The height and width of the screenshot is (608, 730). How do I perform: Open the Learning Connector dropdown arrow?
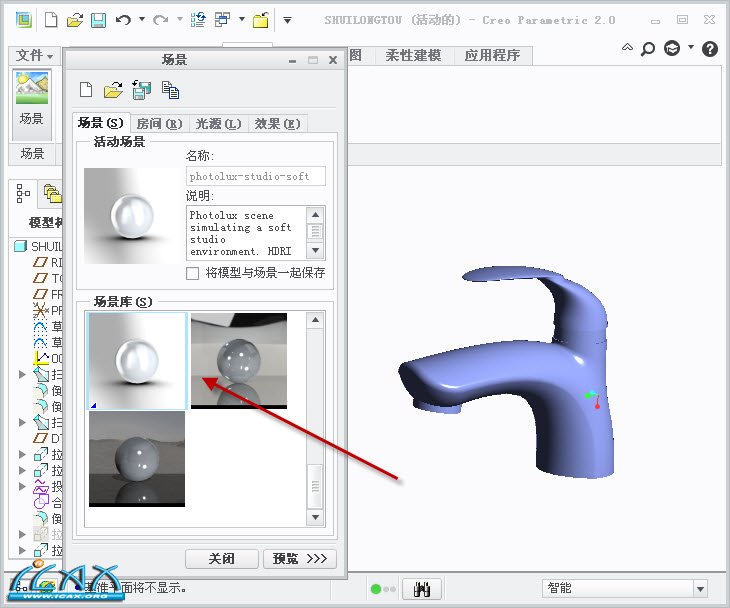[x=691, y=47]
